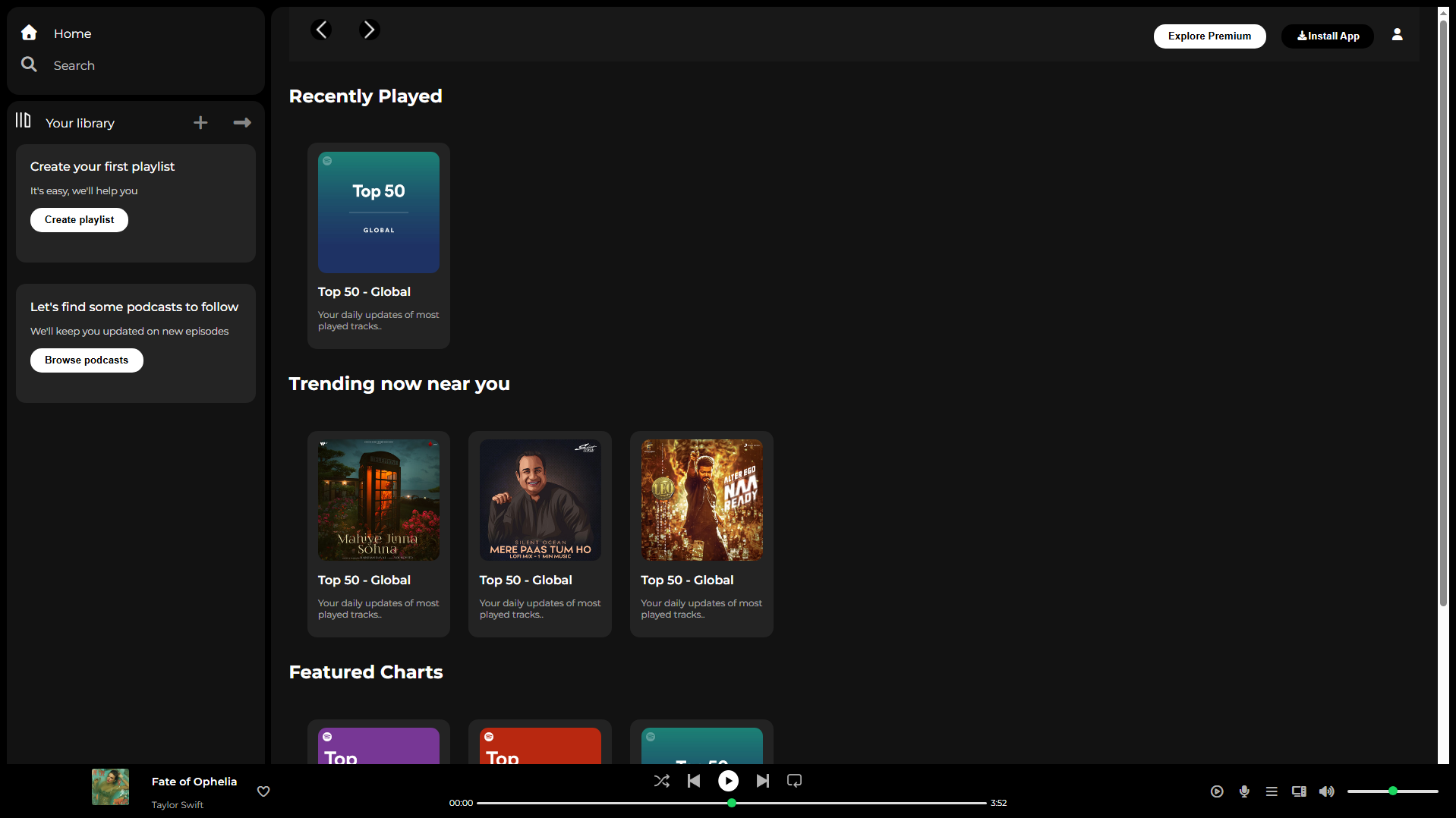Click Create playlist button

[x=79, y=220]
